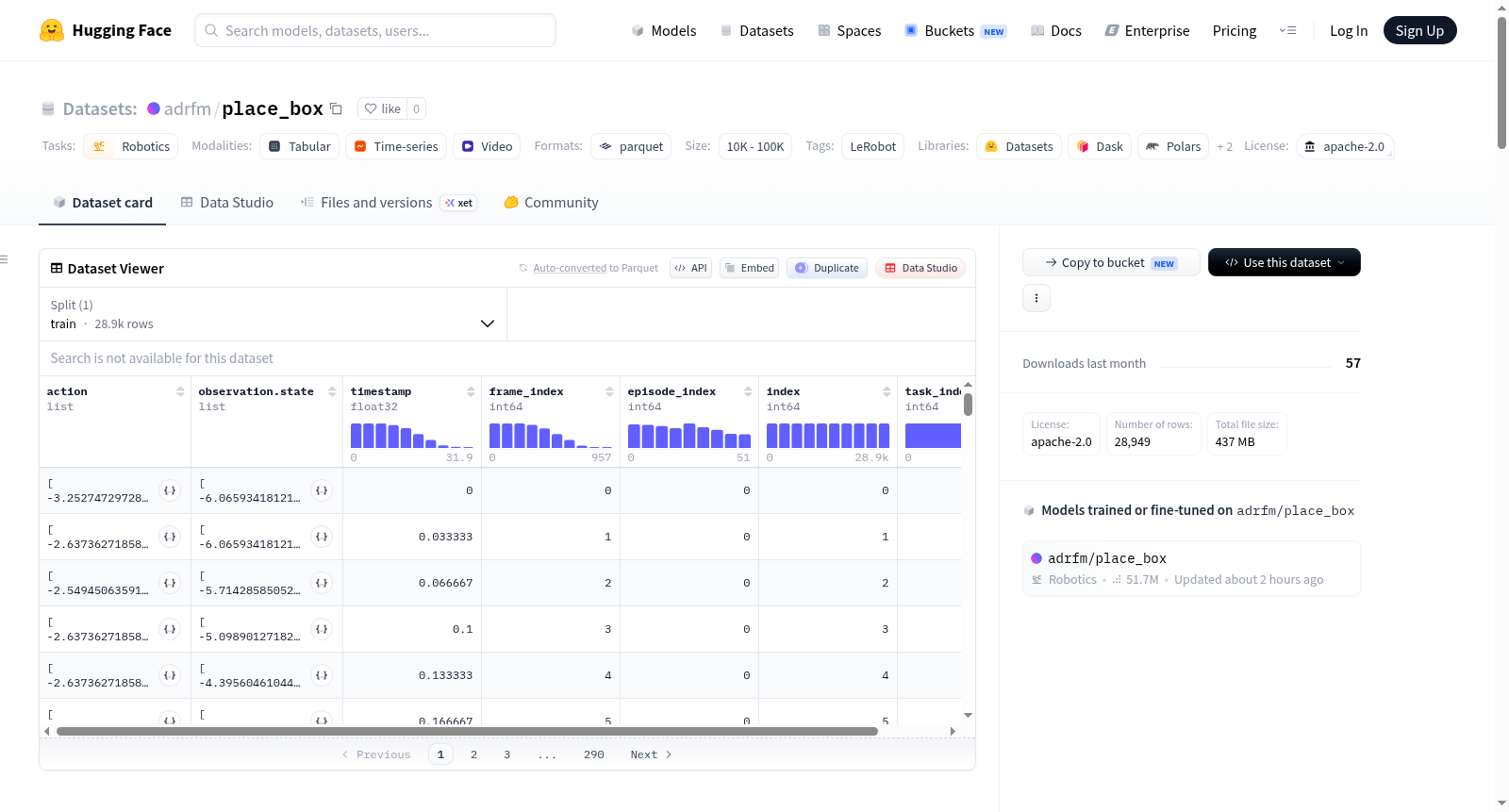Click the frame_index histogram distribution bars
This screenshot has height=812, width=1509.
pyautogui.click(x=551, y=436)
